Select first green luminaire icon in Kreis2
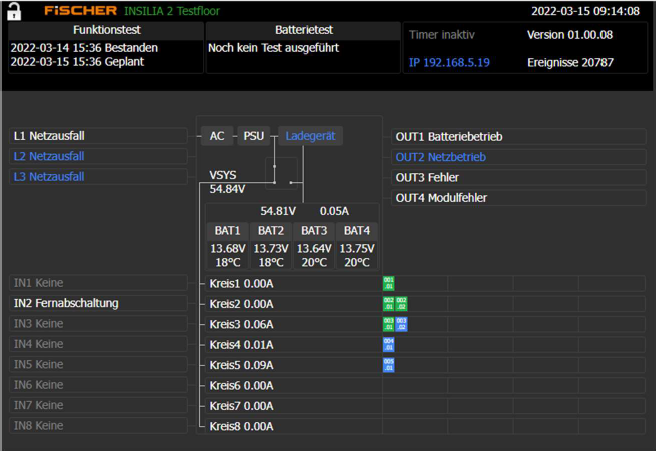Screen dimensions: 656x451 [x=388, y=303]
